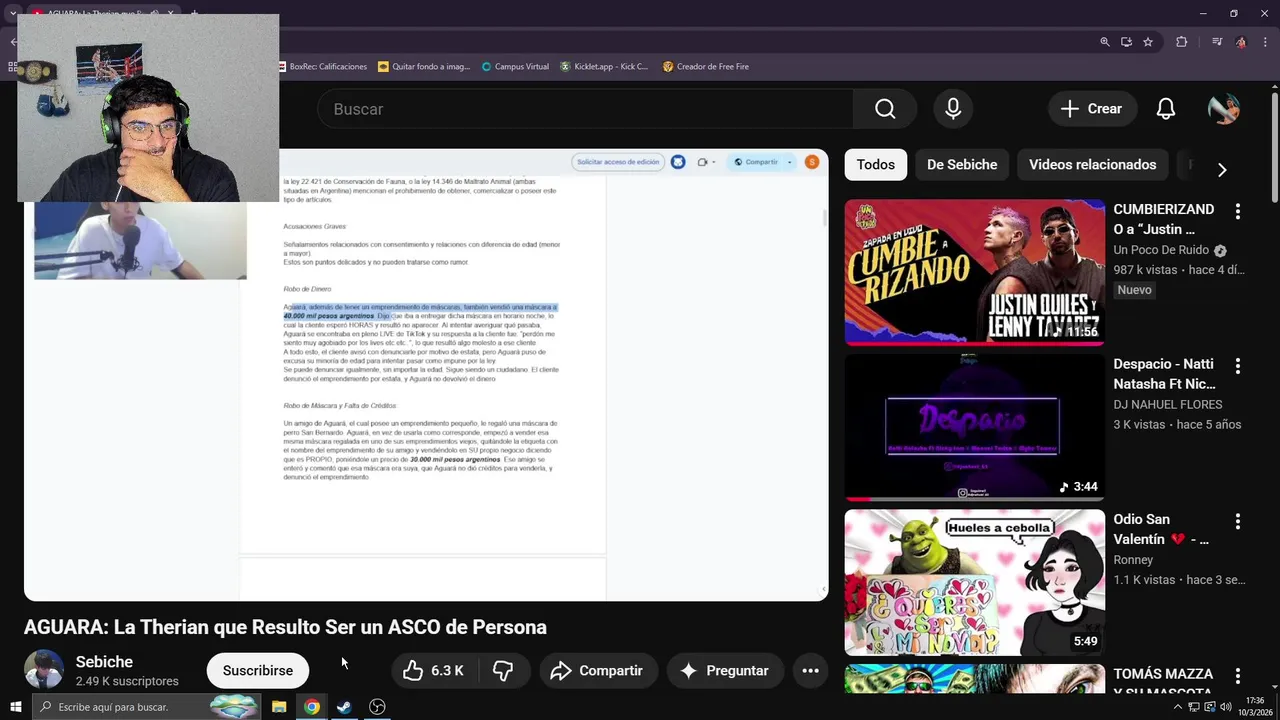This screenshot has width=1280, height=720.
Task: Open OBS Studio from the taskbar
Action: click(x=377, y=707)
